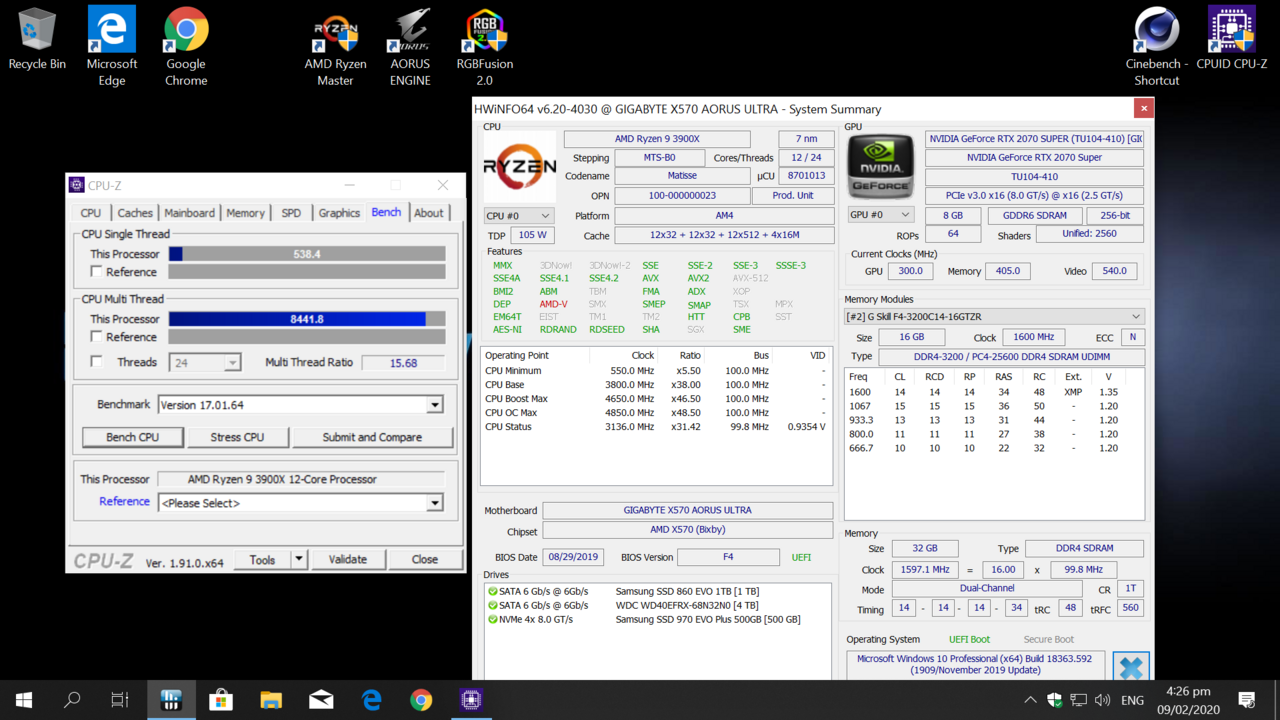Select WDC WD40EFRX drive row
Image resolution: width=1280 pixels, height=720 pixels.
tap(657, 605)
